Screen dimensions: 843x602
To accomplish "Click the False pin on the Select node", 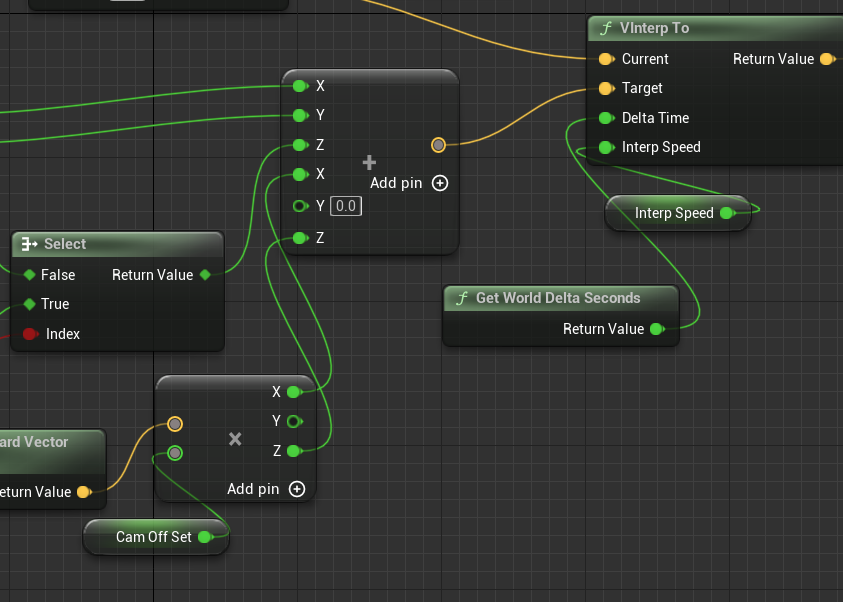I will click(30, 275).
